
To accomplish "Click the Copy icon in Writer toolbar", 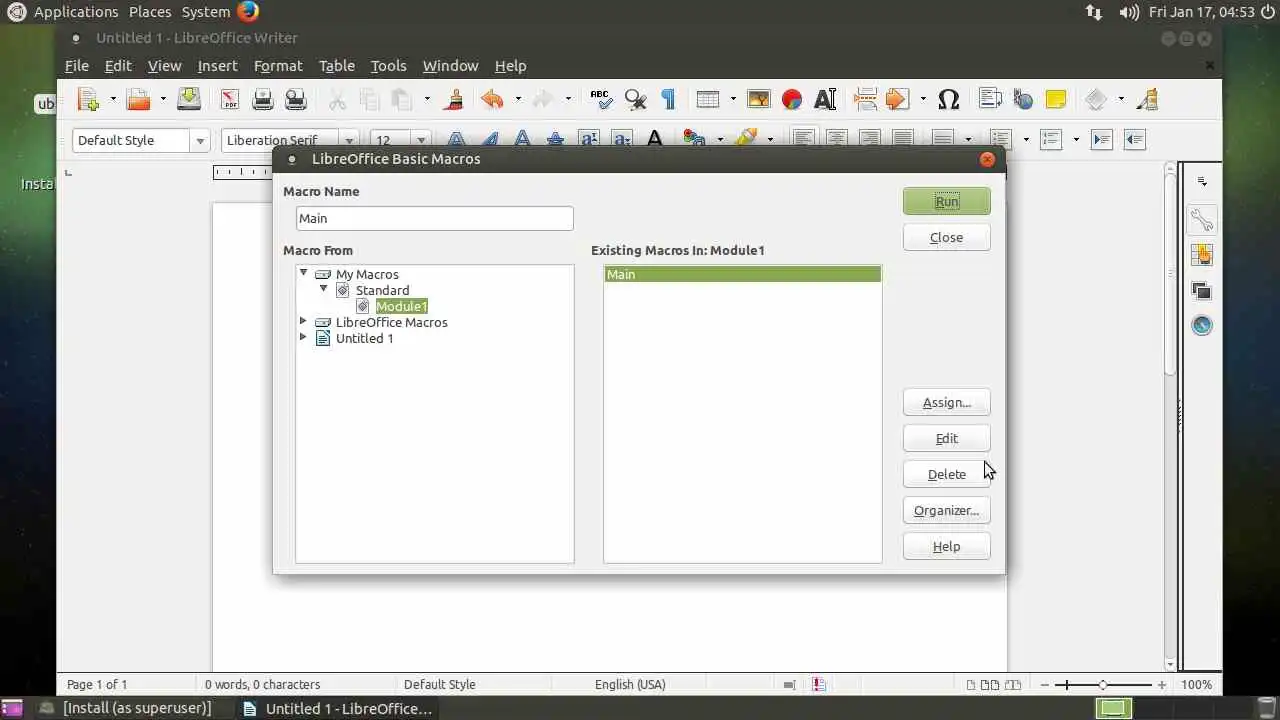I will [x=369, y=99].
